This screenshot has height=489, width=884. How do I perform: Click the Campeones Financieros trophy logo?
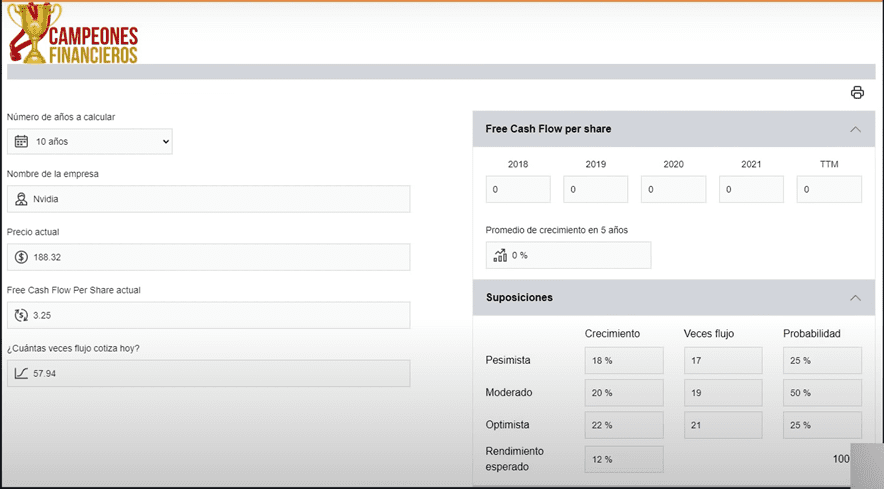(x=71, y=34)
